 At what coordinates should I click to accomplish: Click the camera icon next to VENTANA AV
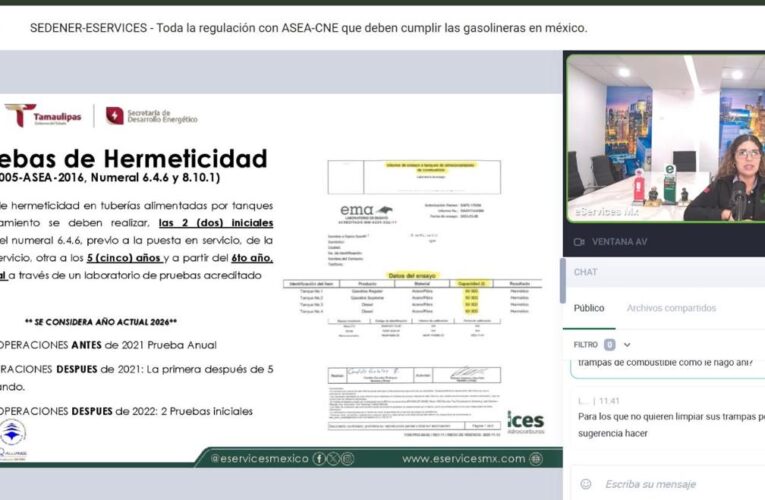coord(579,242)
